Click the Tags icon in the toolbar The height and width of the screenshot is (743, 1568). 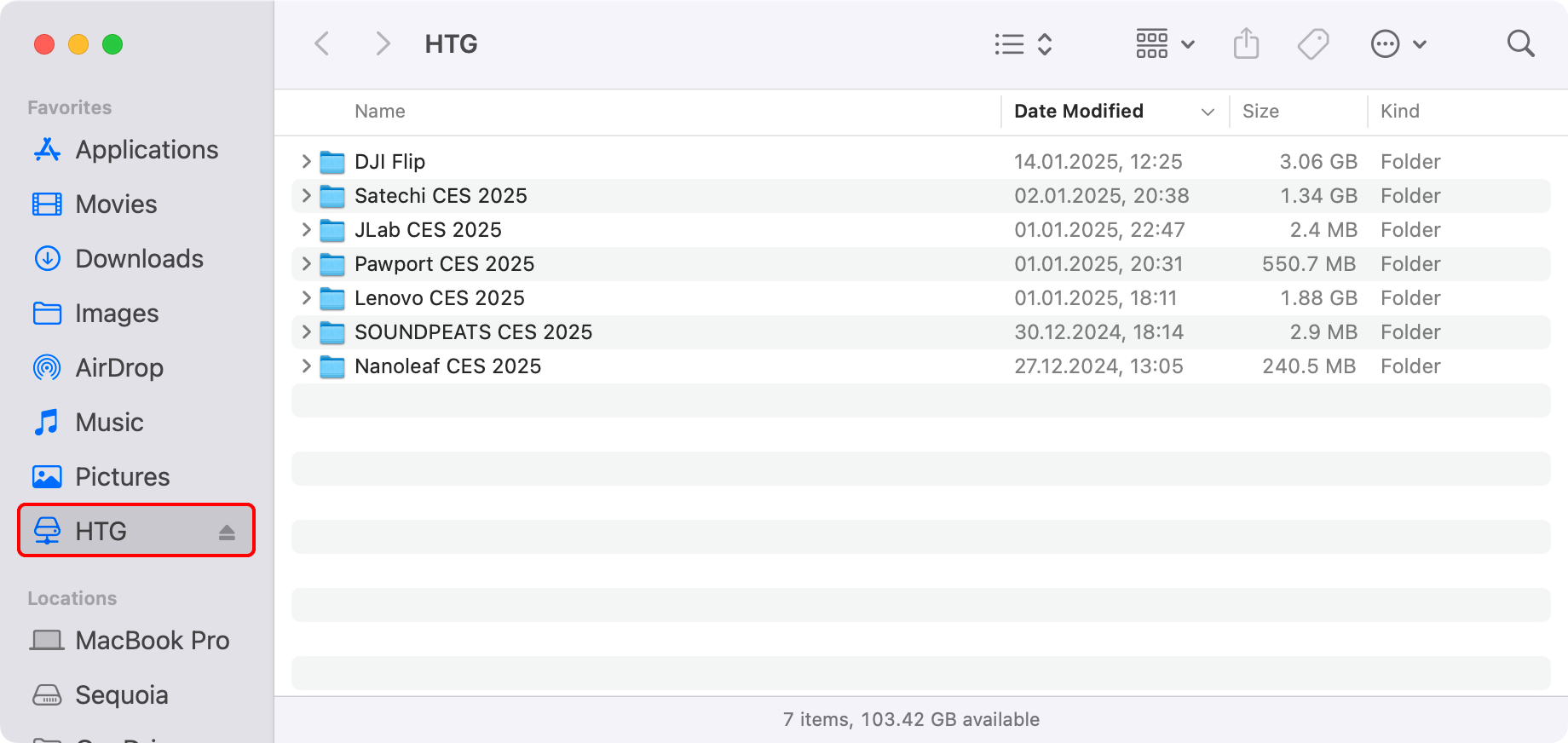(1312, 43)
